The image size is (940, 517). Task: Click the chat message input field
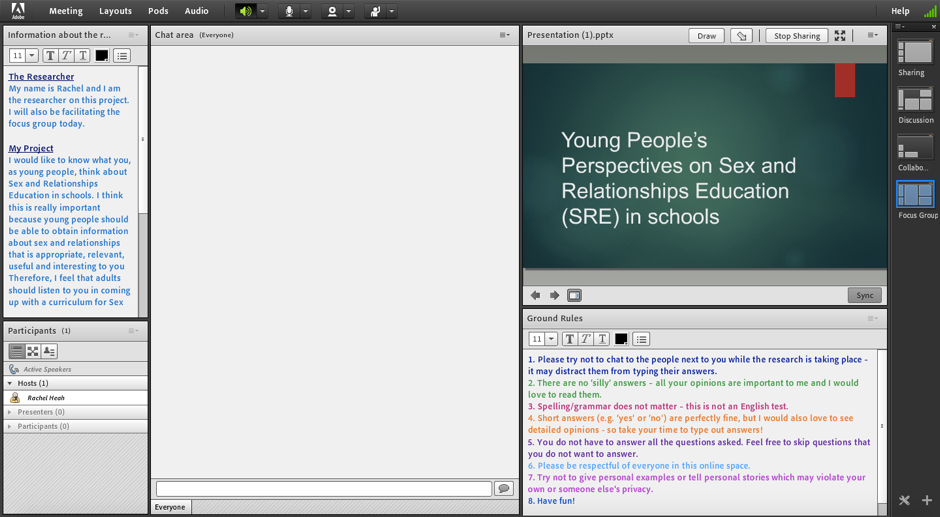point(324,489)
